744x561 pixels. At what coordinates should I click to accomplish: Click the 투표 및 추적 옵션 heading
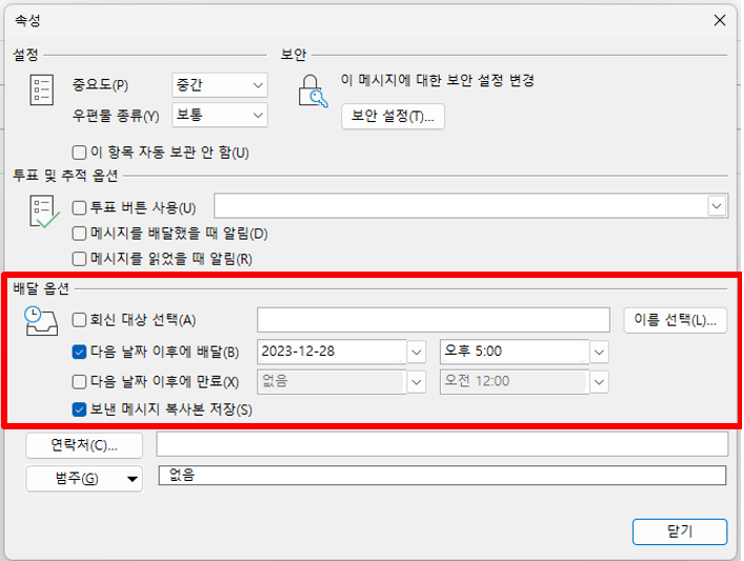pos(65,176)
